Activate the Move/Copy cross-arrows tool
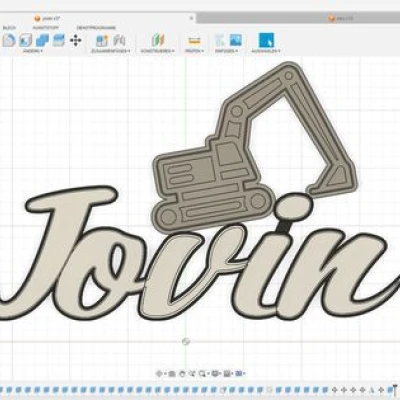Image resolution: width=400 pixels, height=400 pixels. 76,41
